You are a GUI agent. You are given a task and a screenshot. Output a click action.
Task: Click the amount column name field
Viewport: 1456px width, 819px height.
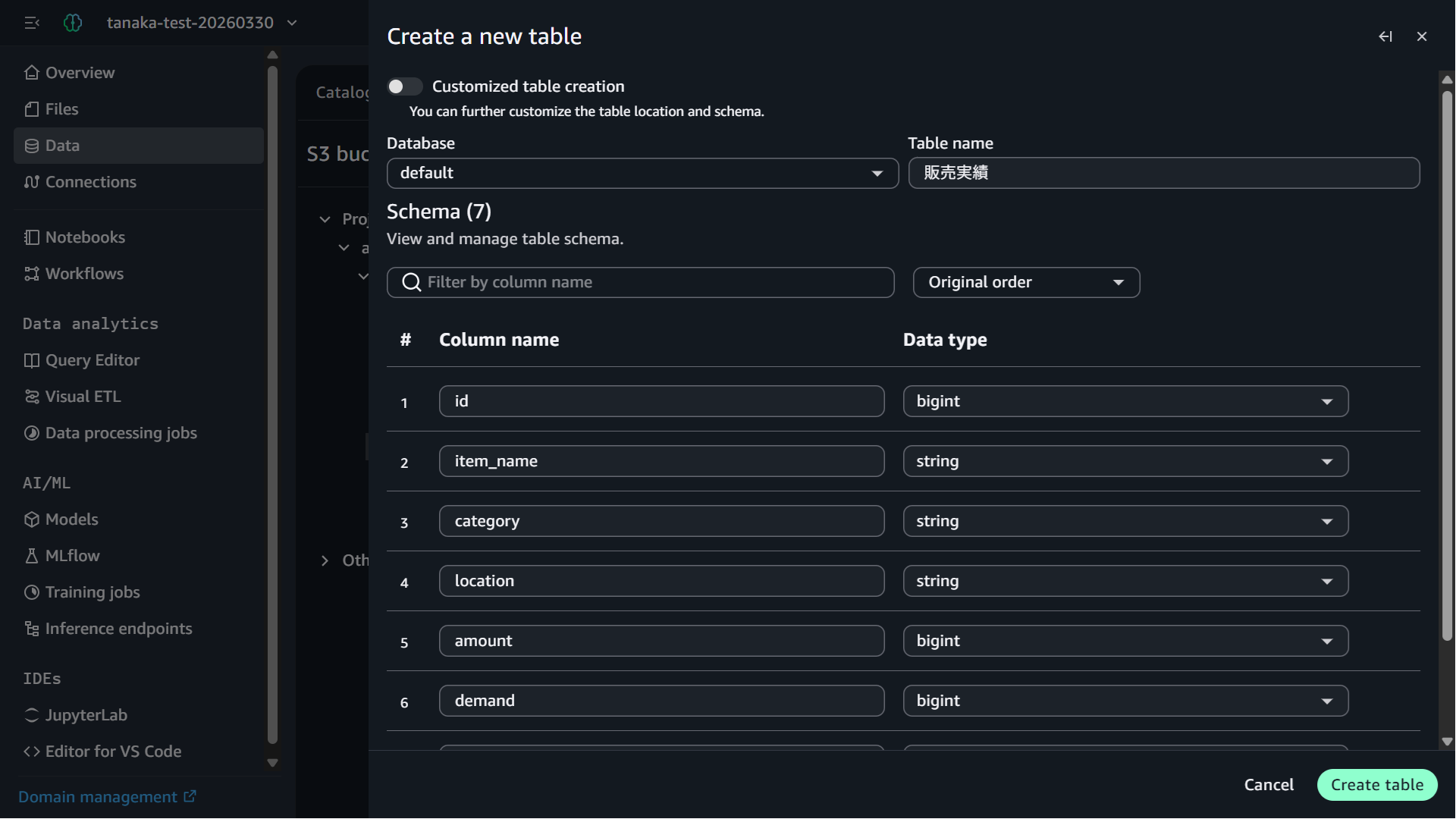661,641
